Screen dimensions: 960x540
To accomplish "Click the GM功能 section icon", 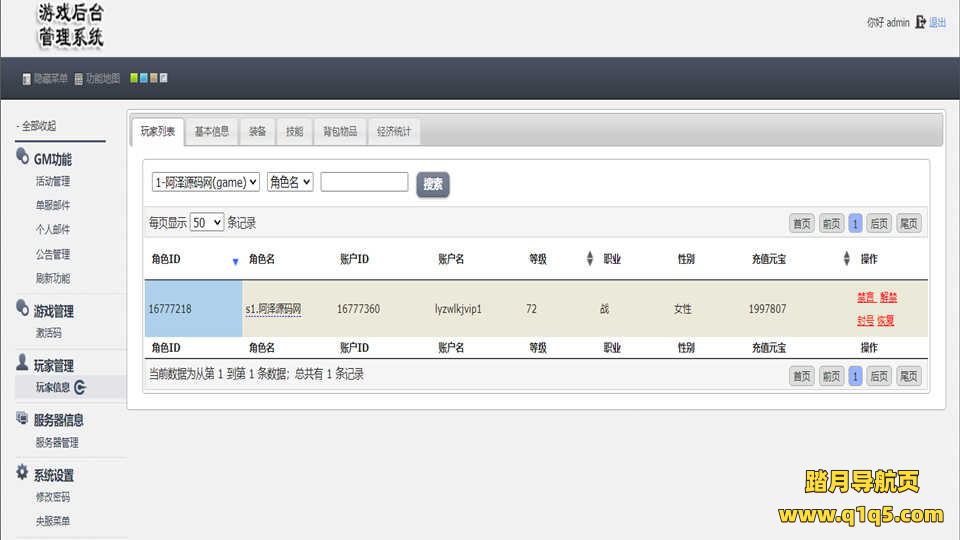I will click(x=23, y=157).
